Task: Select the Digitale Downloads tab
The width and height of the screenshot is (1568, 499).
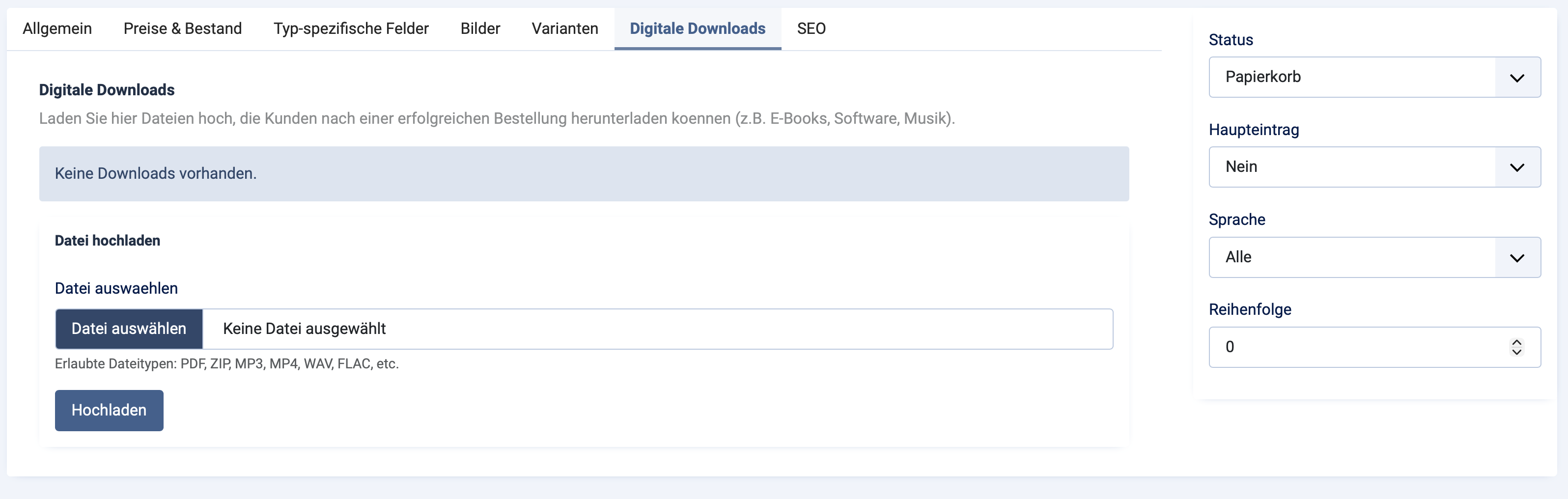Action: coord(698,28)
